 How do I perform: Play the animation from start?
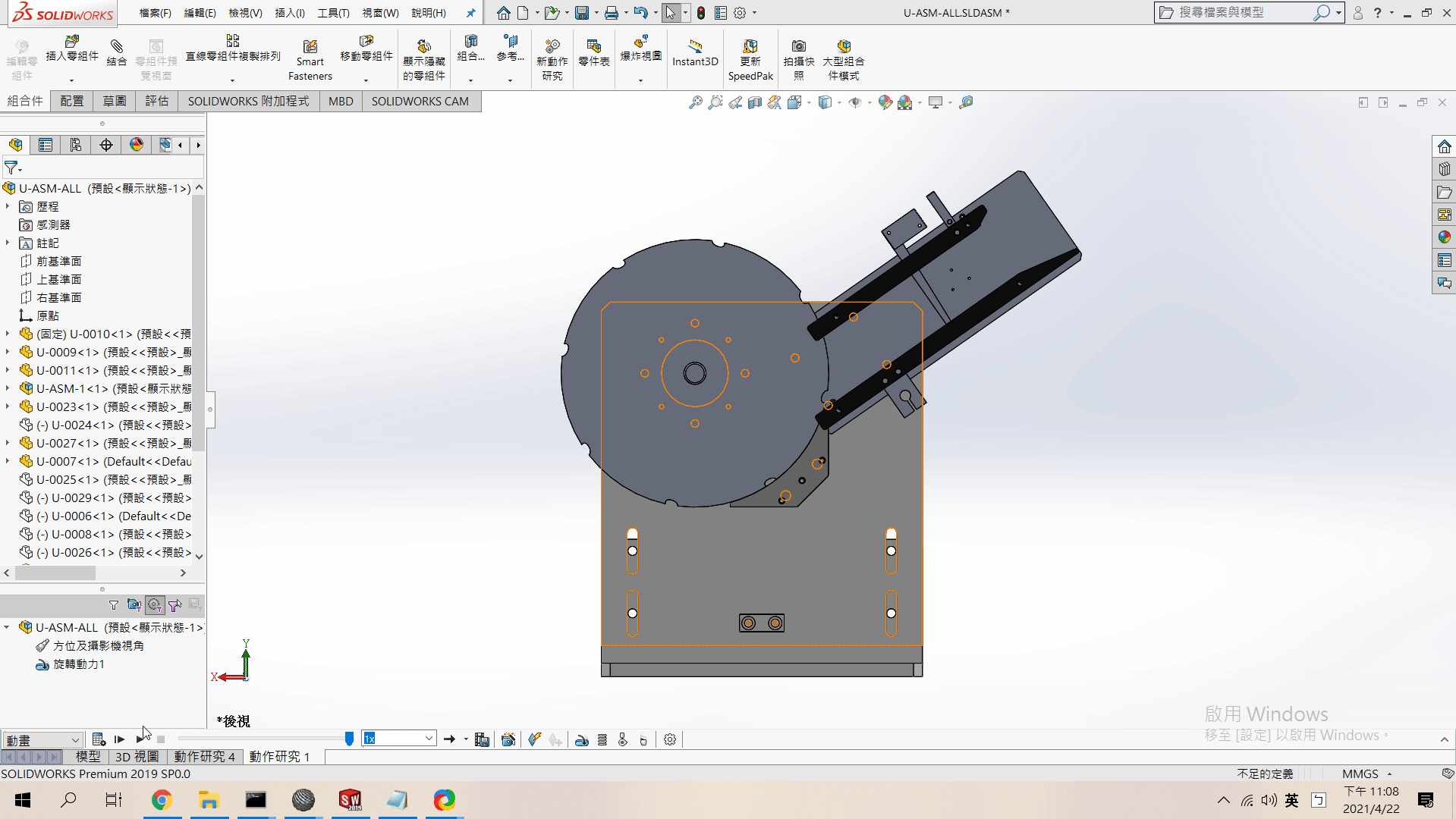point(119,739)
